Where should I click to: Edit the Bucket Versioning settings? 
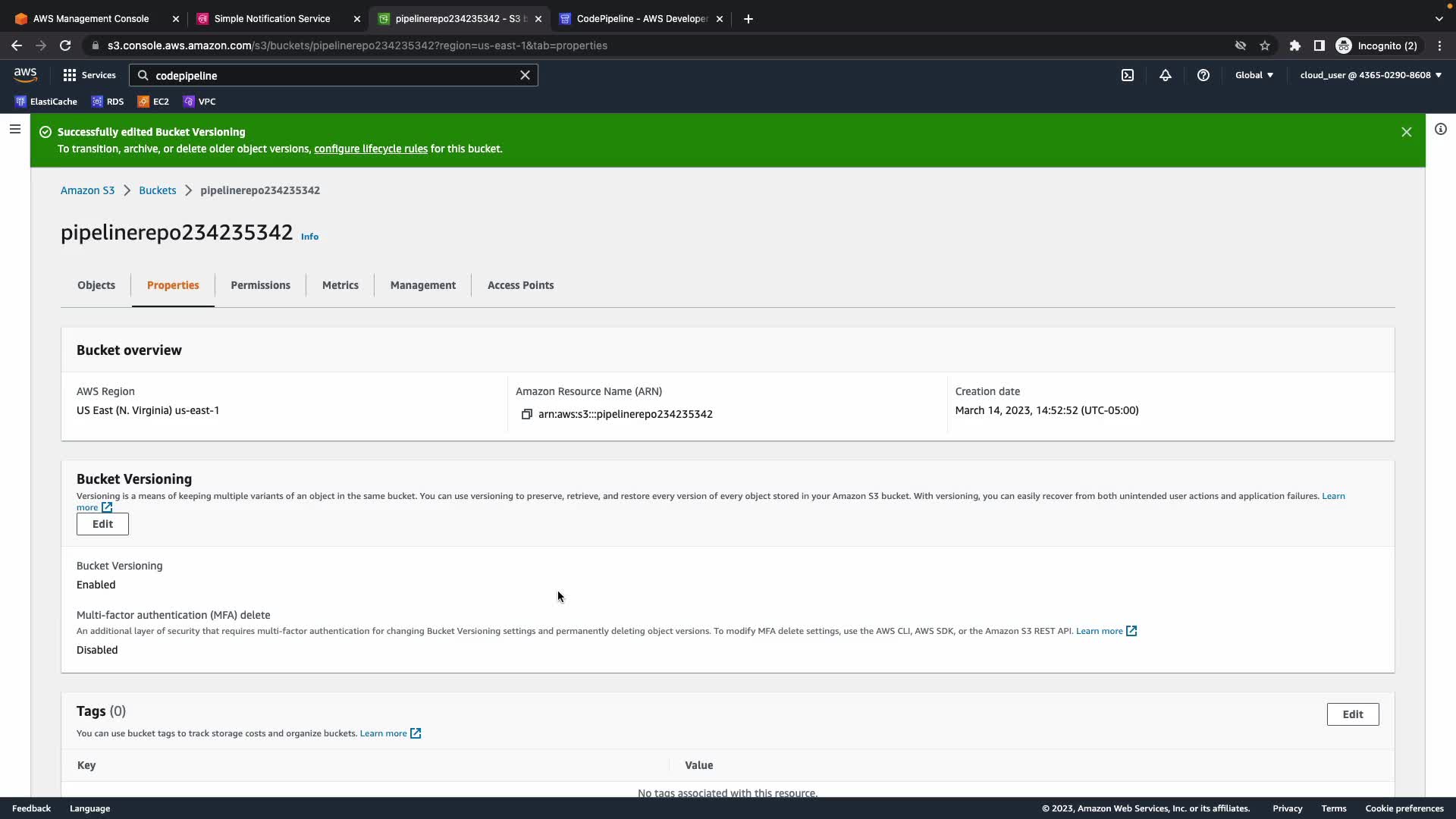102,524
